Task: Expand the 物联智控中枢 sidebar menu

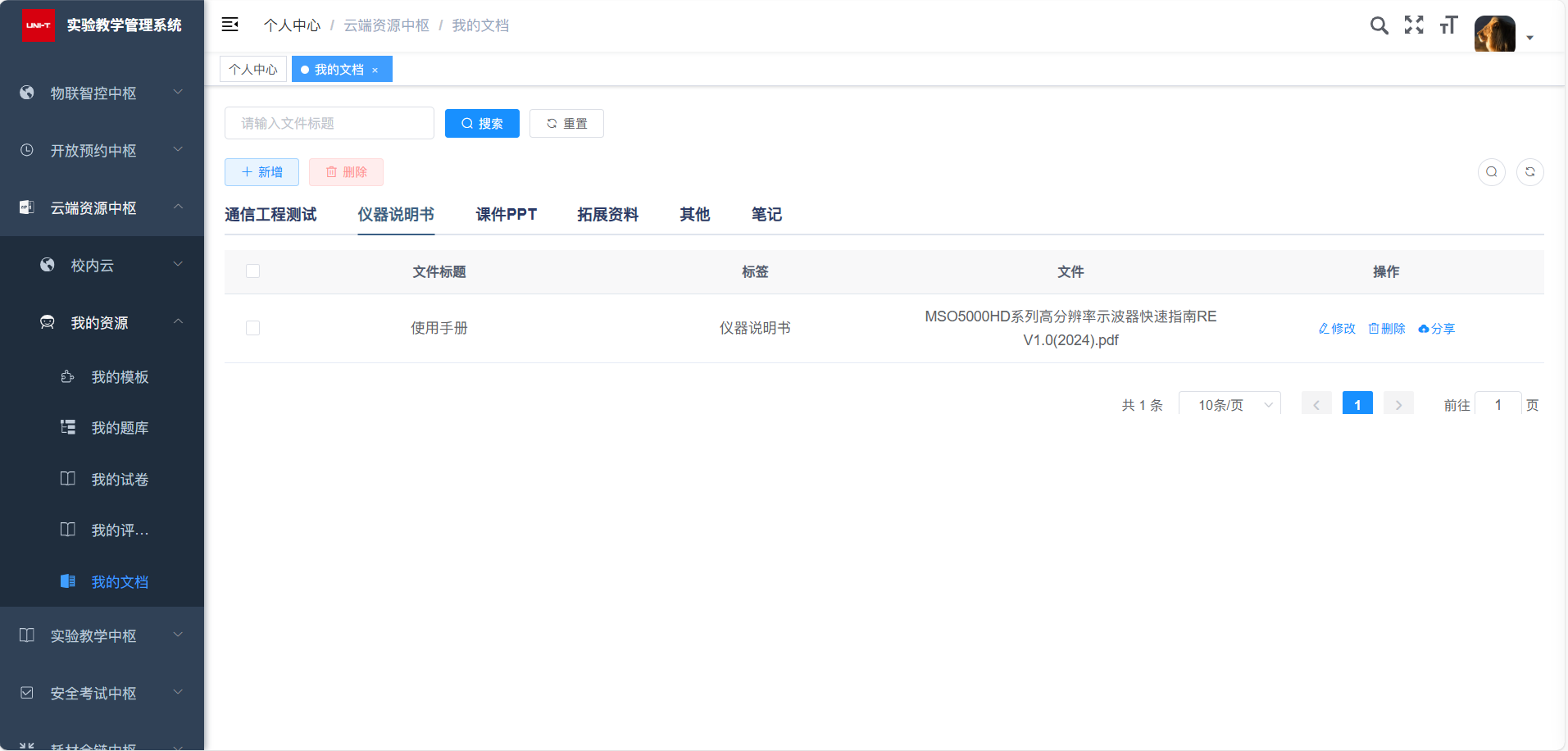Action: [x=102, y=93]
